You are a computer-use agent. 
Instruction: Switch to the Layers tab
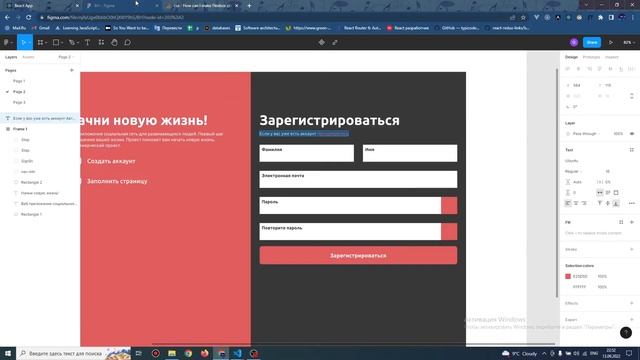[x=11, y=57]
